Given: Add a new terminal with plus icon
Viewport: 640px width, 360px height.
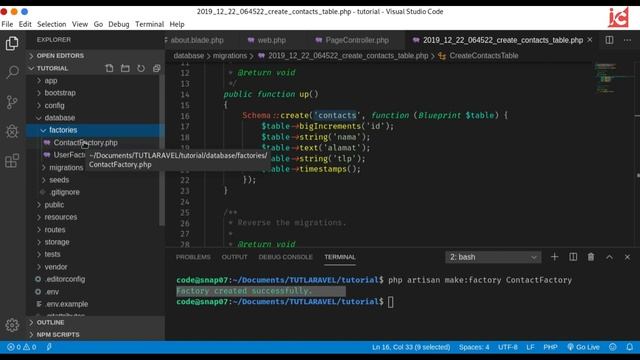Looking at the screenshot, I should 554,257.
